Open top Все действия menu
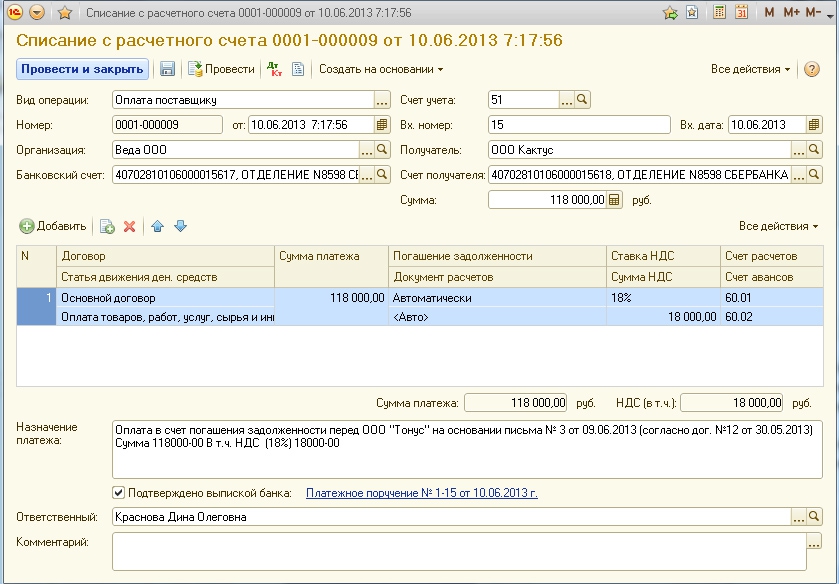Screen dimensions: 839x584 click(x=750, y=69)
